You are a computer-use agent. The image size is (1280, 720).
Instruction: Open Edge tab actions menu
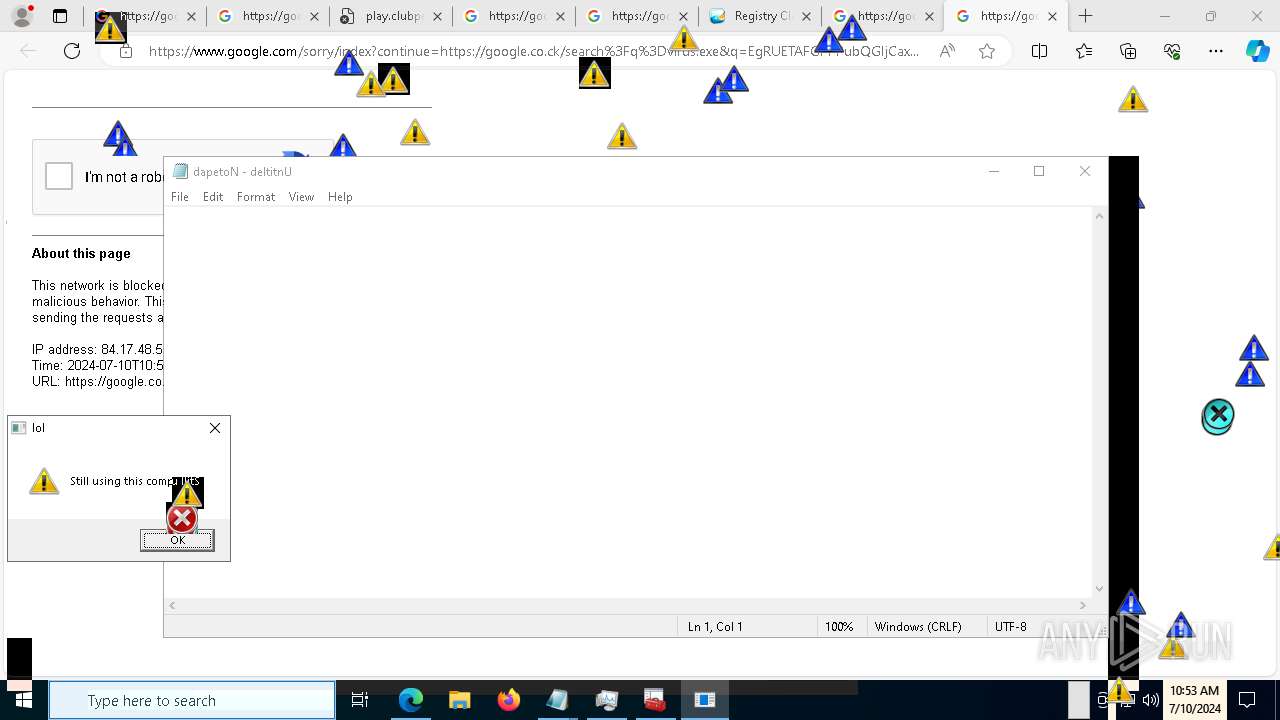click(60, 16)
